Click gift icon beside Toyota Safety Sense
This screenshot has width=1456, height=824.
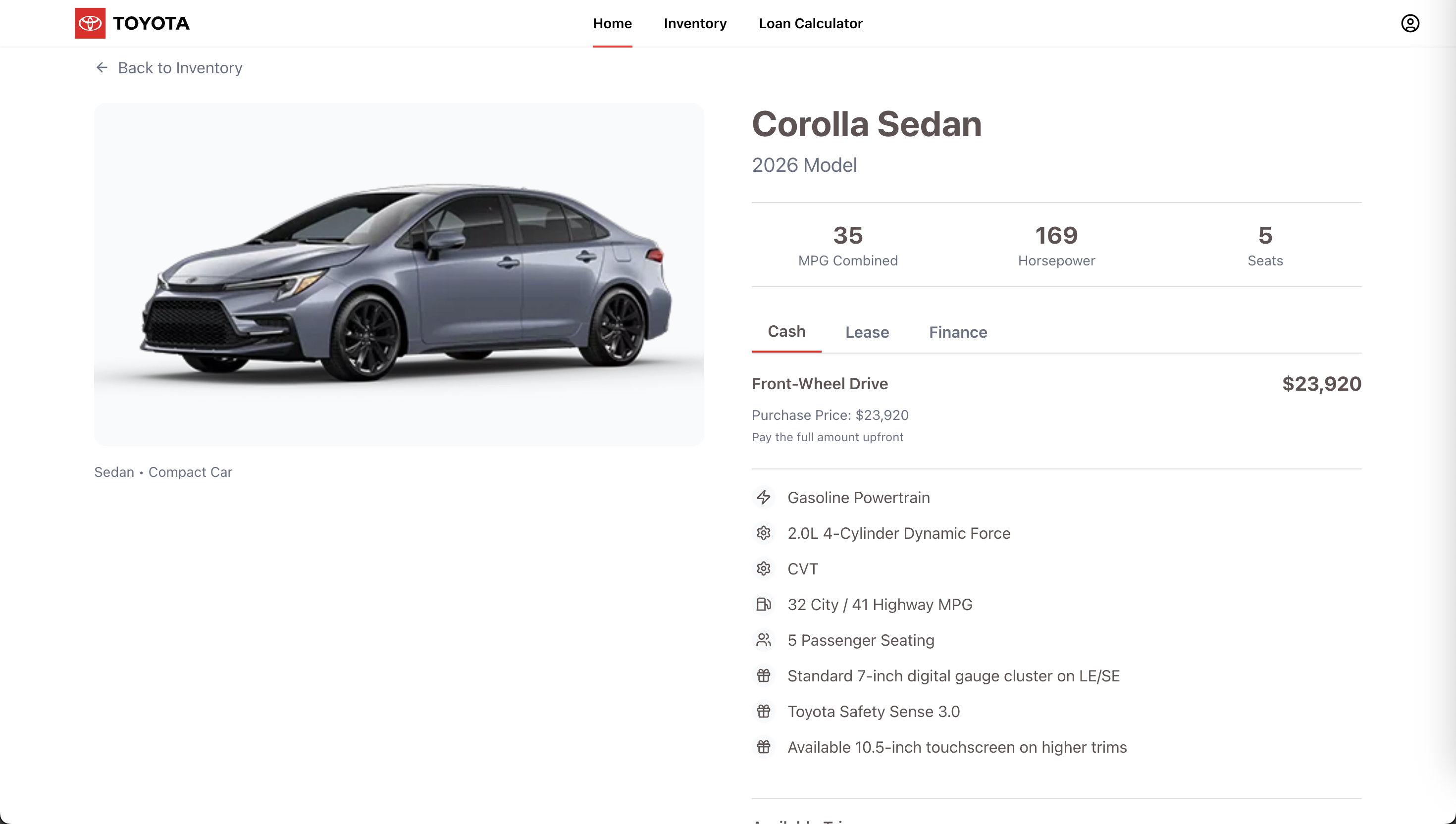[x=763, y=712]
